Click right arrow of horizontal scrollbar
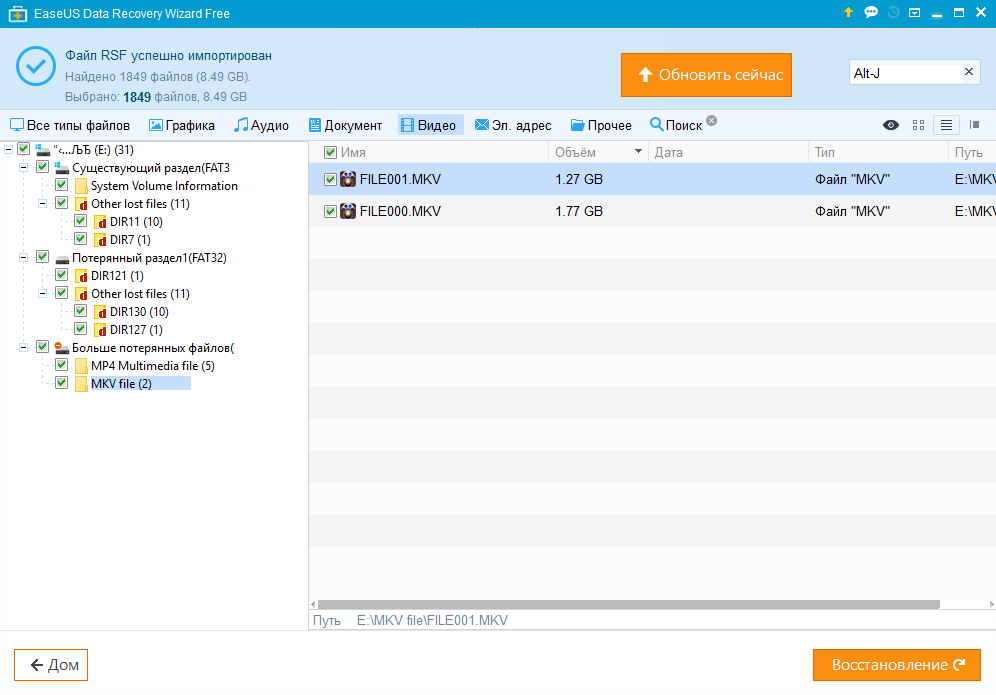Viewport: 996px width, 695px height. point(992,604)
